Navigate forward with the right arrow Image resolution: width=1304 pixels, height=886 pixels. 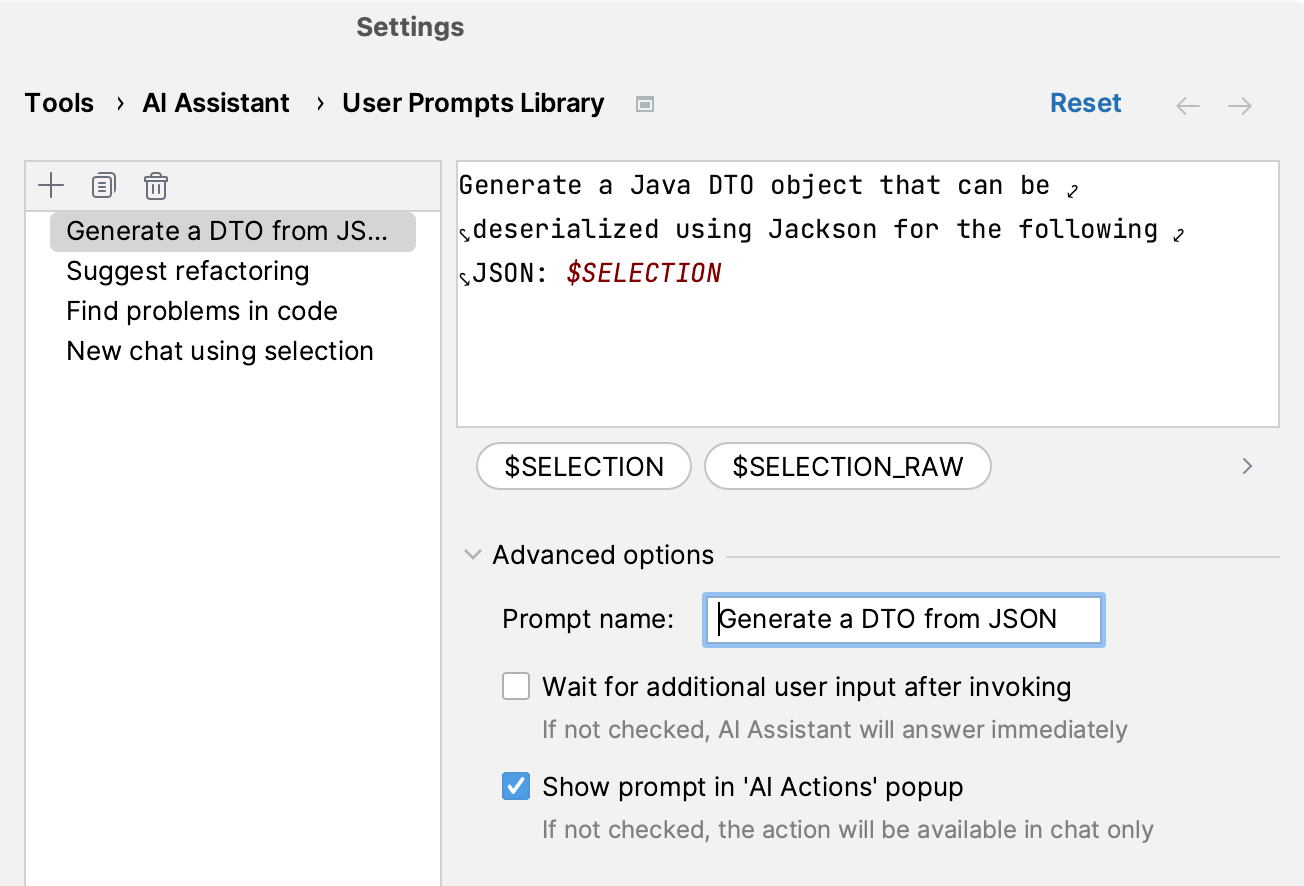pos(1240,105)
